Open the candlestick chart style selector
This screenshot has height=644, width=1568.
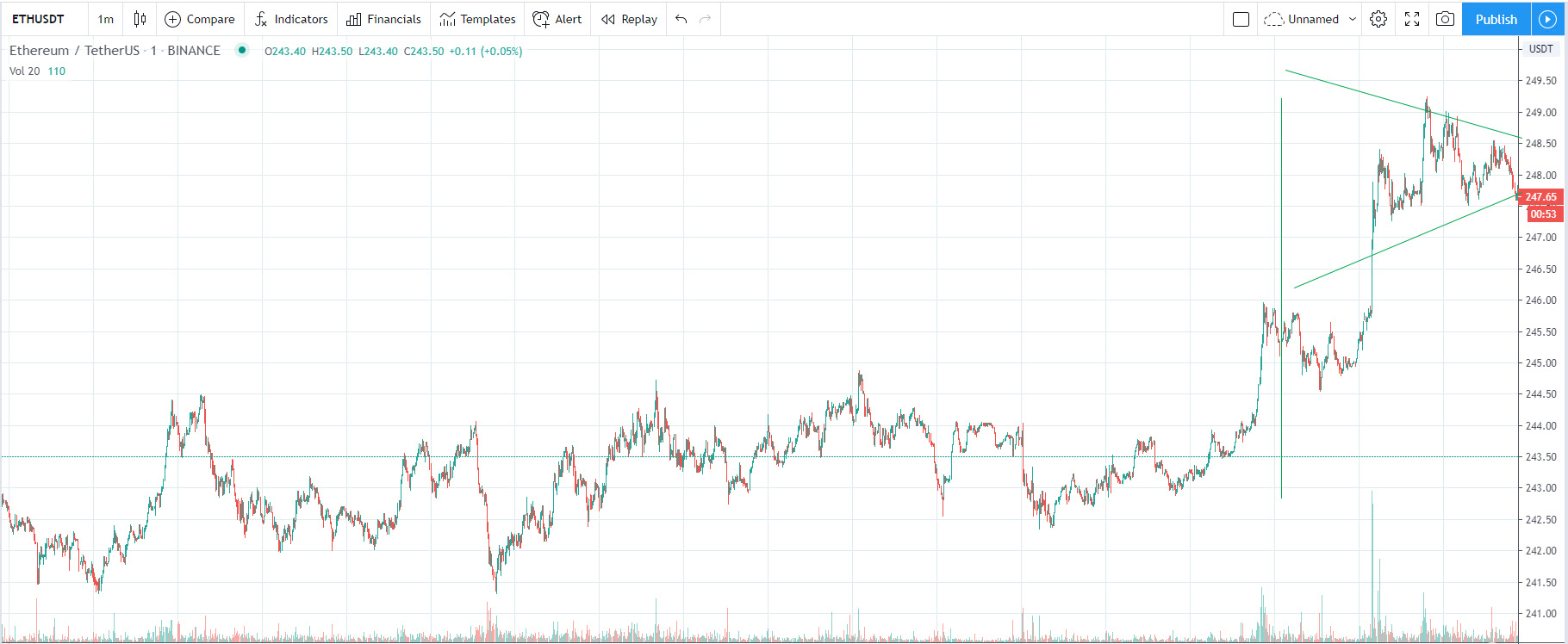[x=140, y=19]
